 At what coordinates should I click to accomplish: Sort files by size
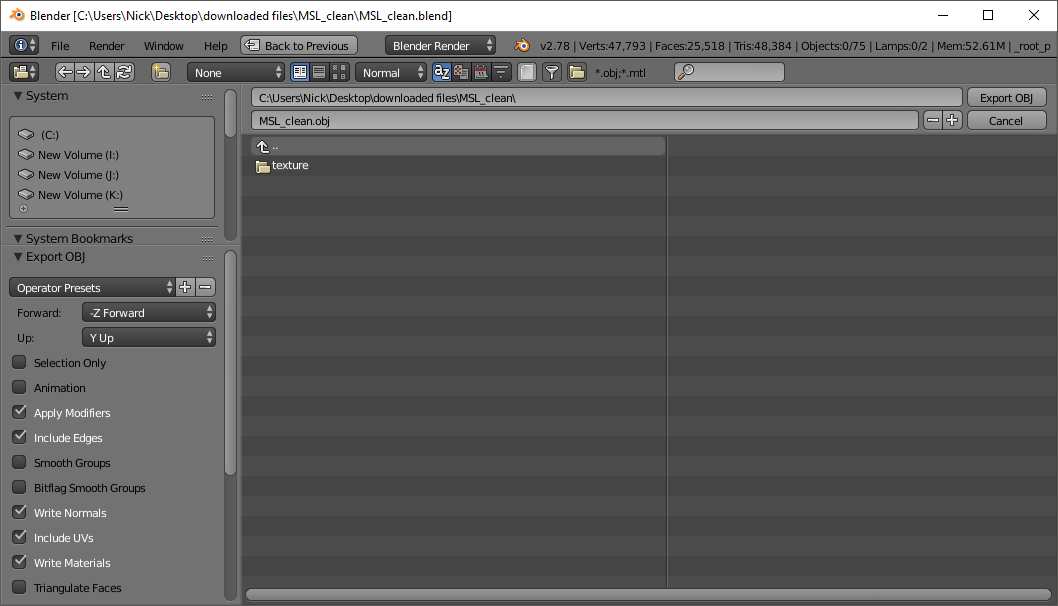click(x=501, y=72)
